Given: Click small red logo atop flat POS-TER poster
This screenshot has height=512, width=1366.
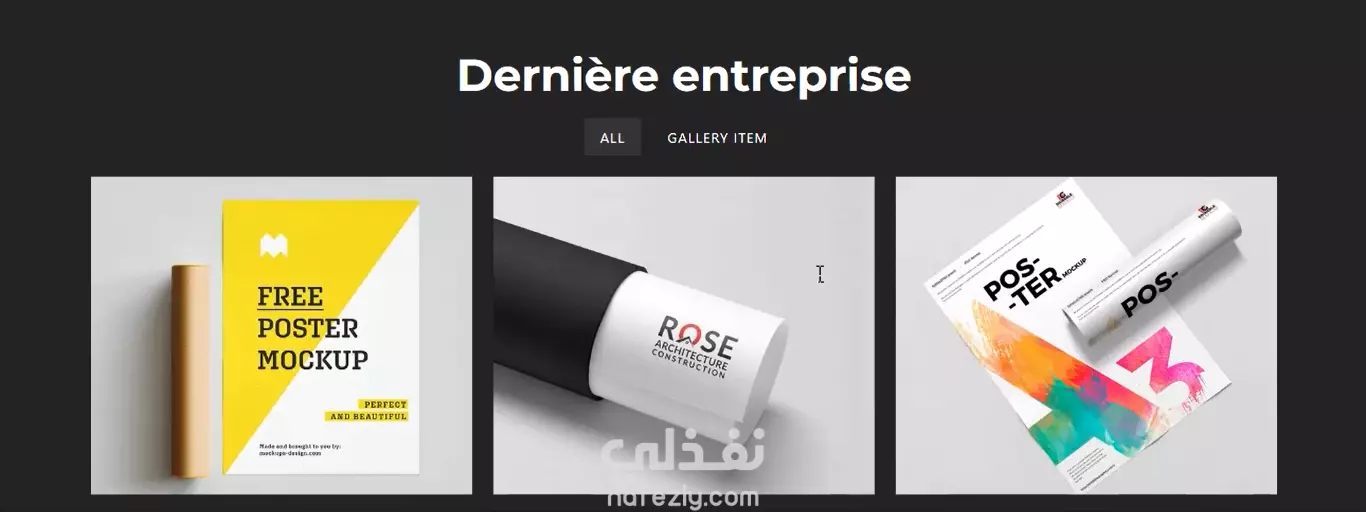Looking at the screenshot, I should point(1062,197).
